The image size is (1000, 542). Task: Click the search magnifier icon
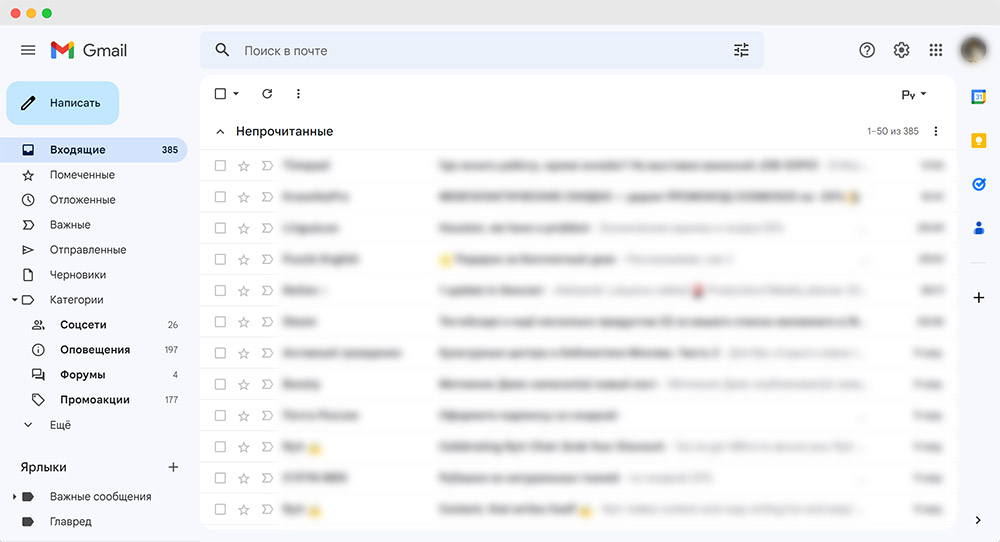pyautogui.click(x=222, y=50)
